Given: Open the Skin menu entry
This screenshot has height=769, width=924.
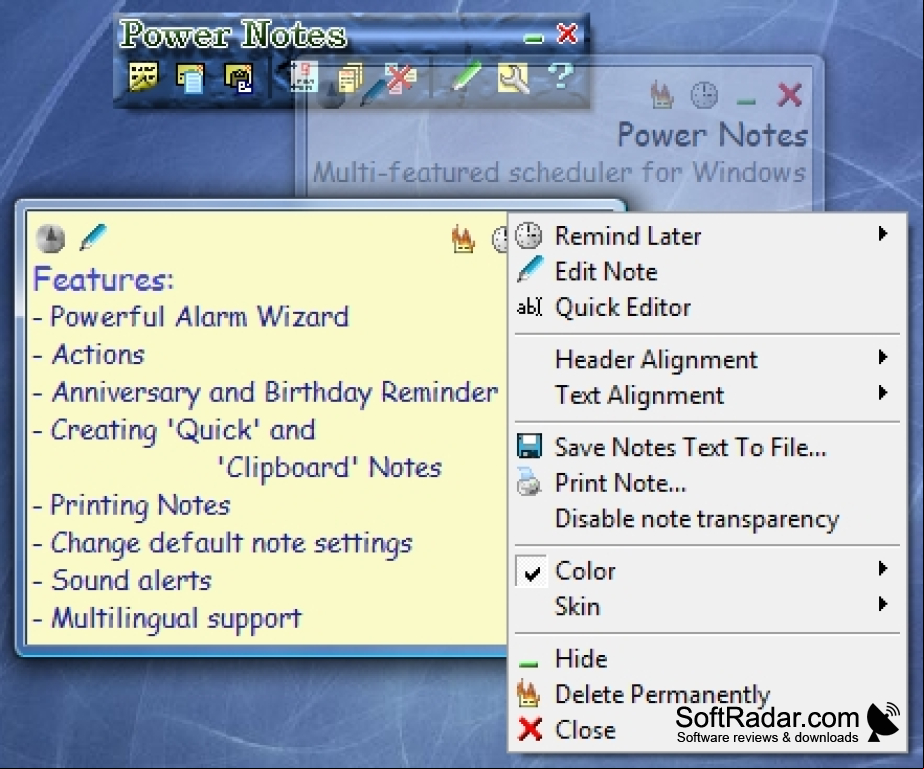Looking at the screenshot, I should coord(707,606).
